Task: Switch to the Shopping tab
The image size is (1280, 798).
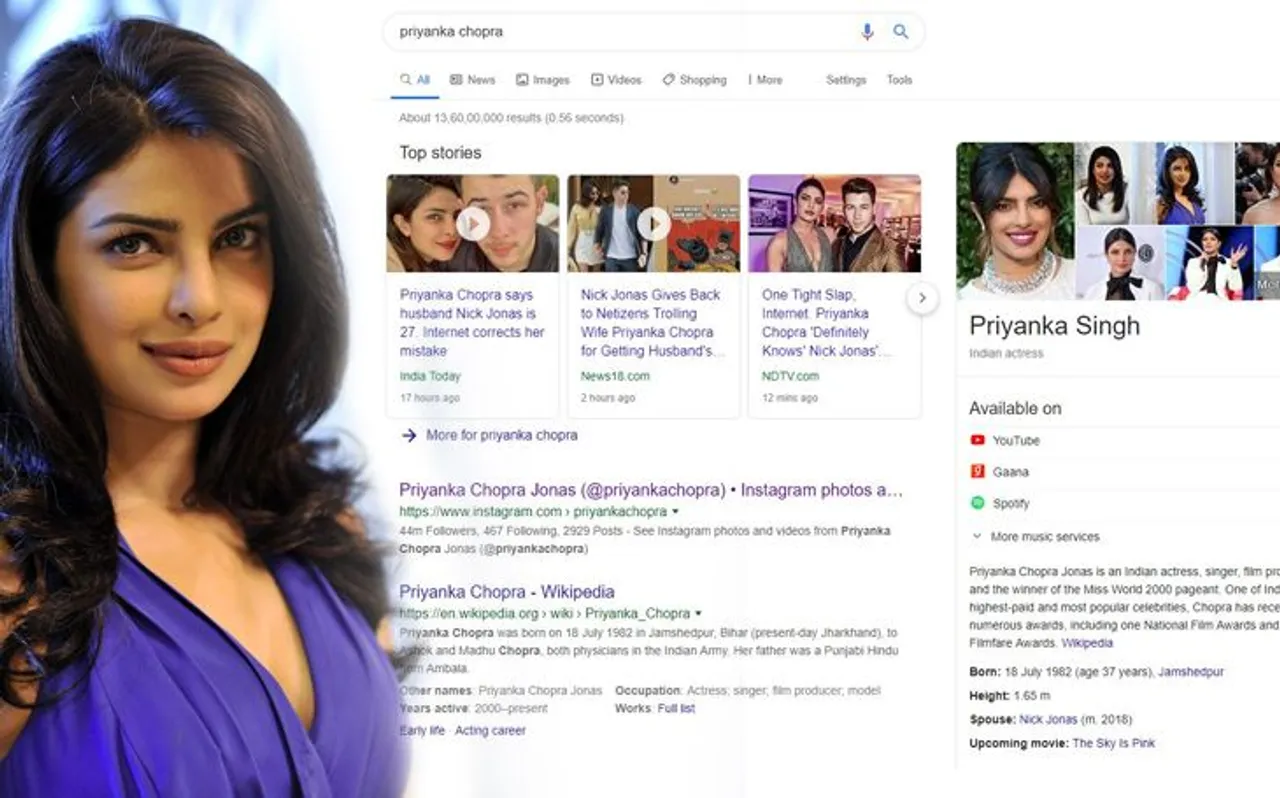Action: click(694, 80)
